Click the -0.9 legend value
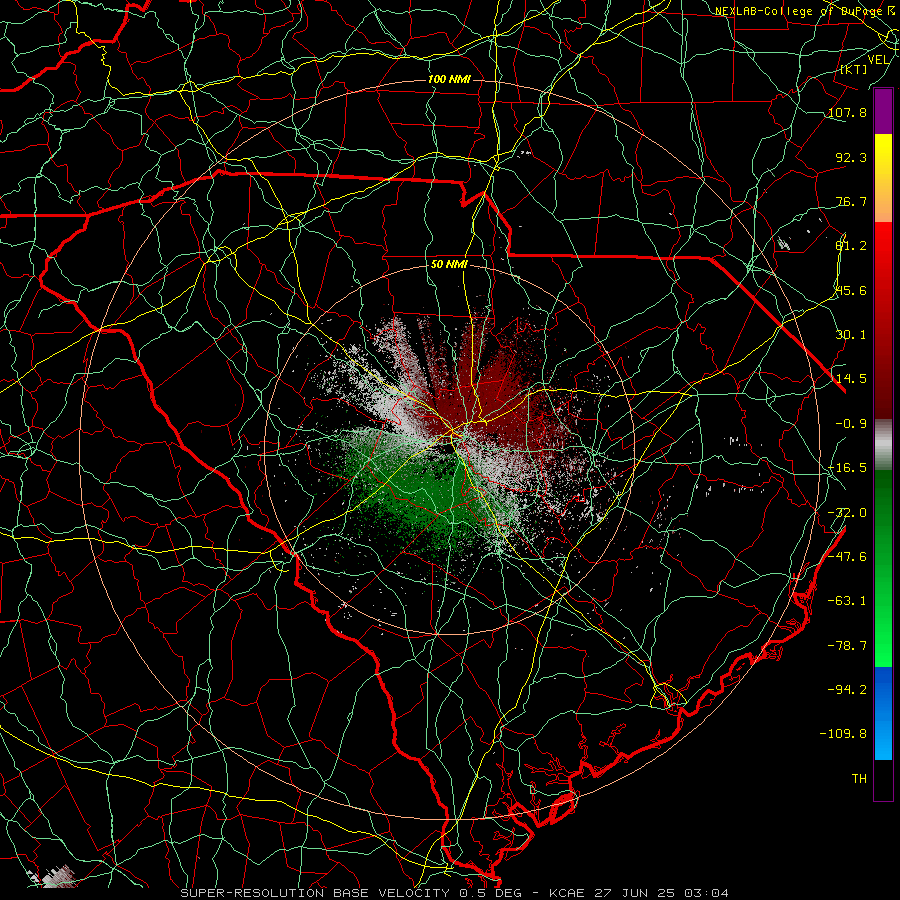Image resolution: width=900 pixels, height=900 pixels. (x=851, y=424)
